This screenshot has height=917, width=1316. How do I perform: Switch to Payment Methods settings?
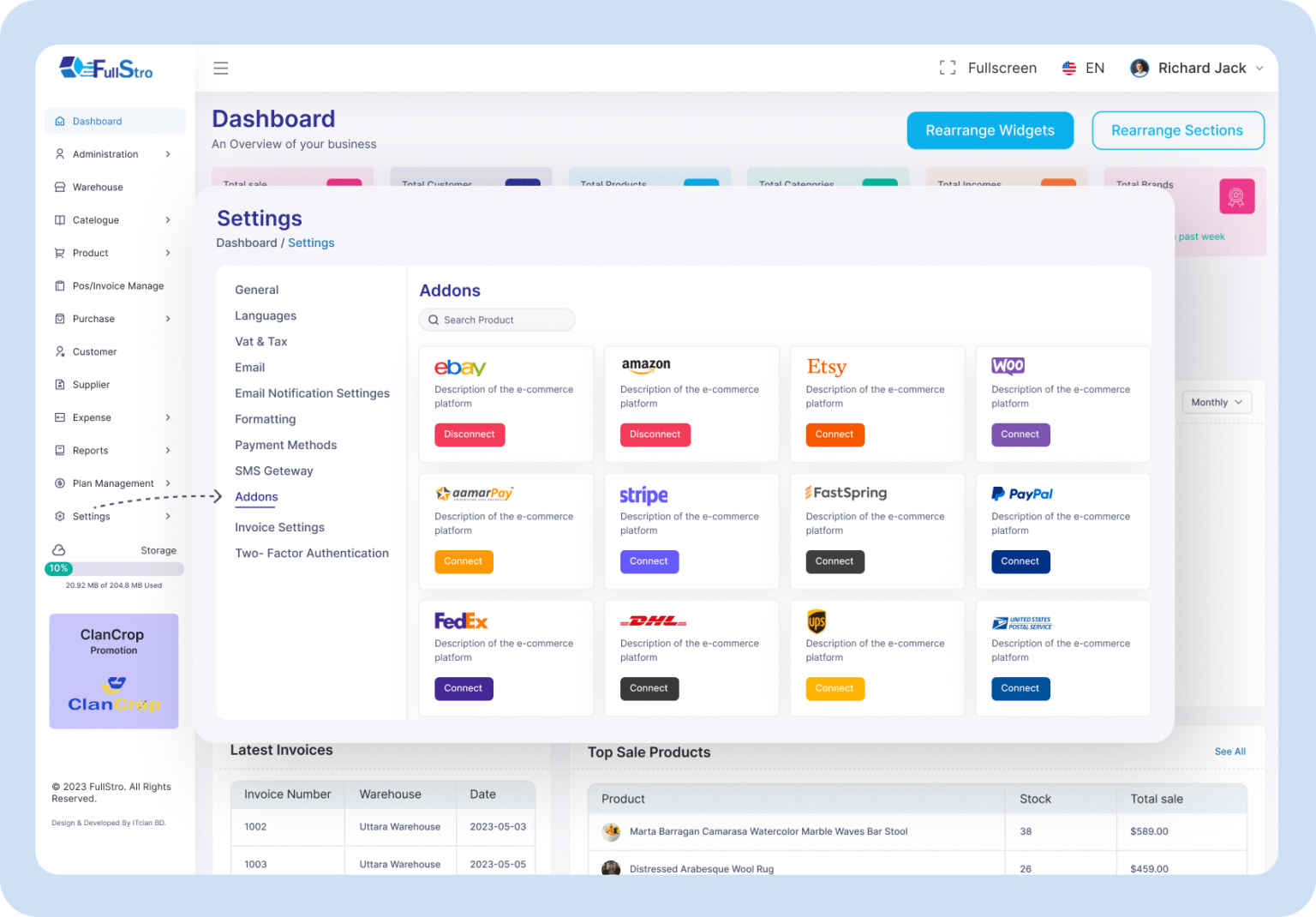pos(285,445)
